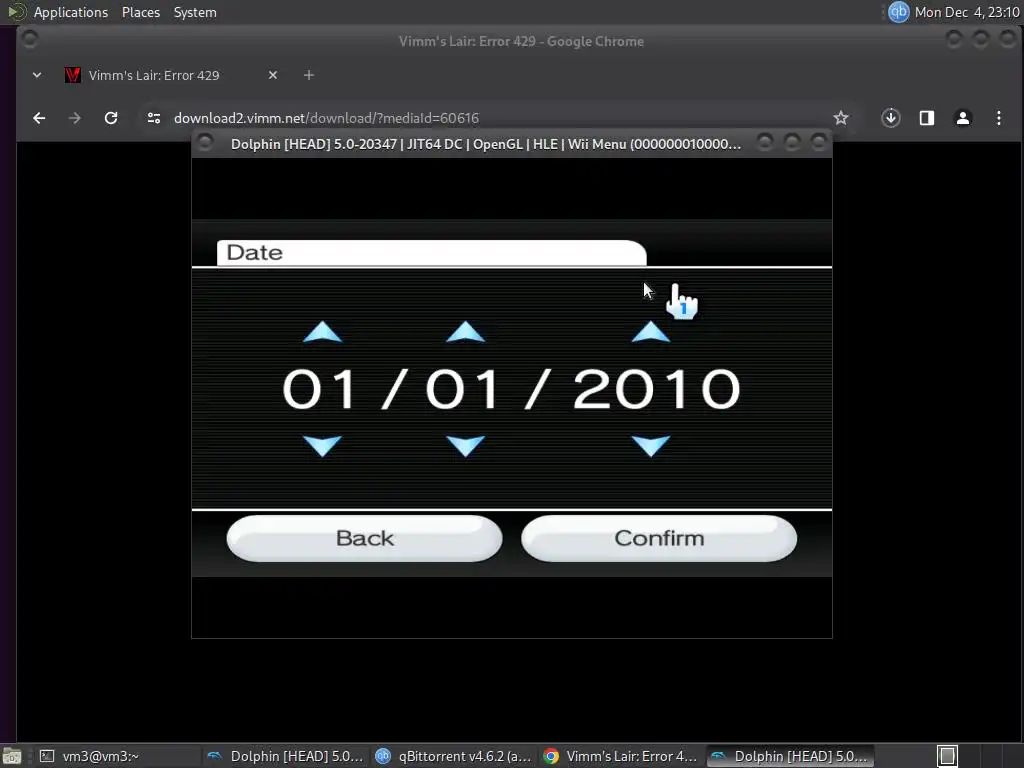Viewport: 1024px width, 768px height.
Task: Increase the year value with up arrow
Action: (x=650, y=332)
